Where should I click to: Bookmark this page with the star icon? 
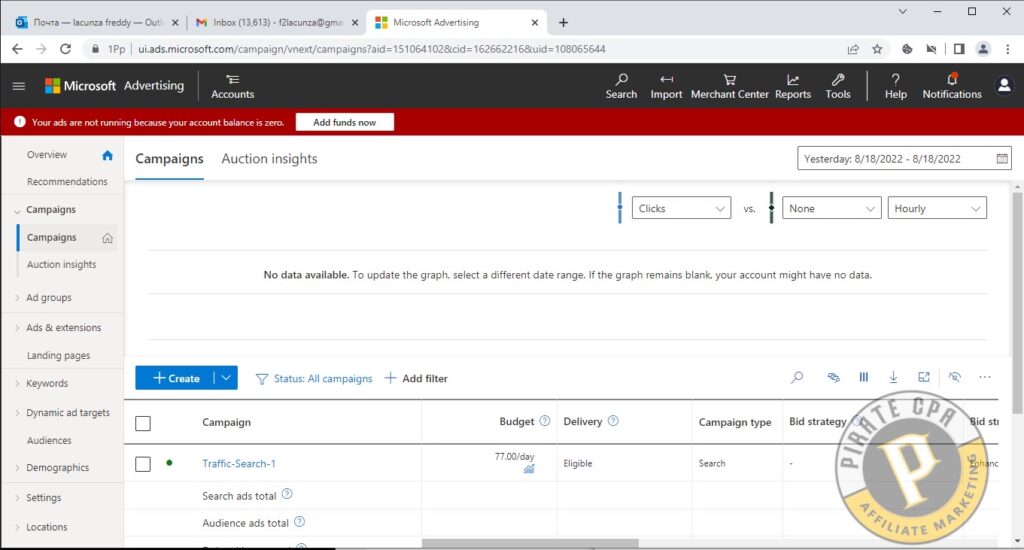tap(877, 49)
